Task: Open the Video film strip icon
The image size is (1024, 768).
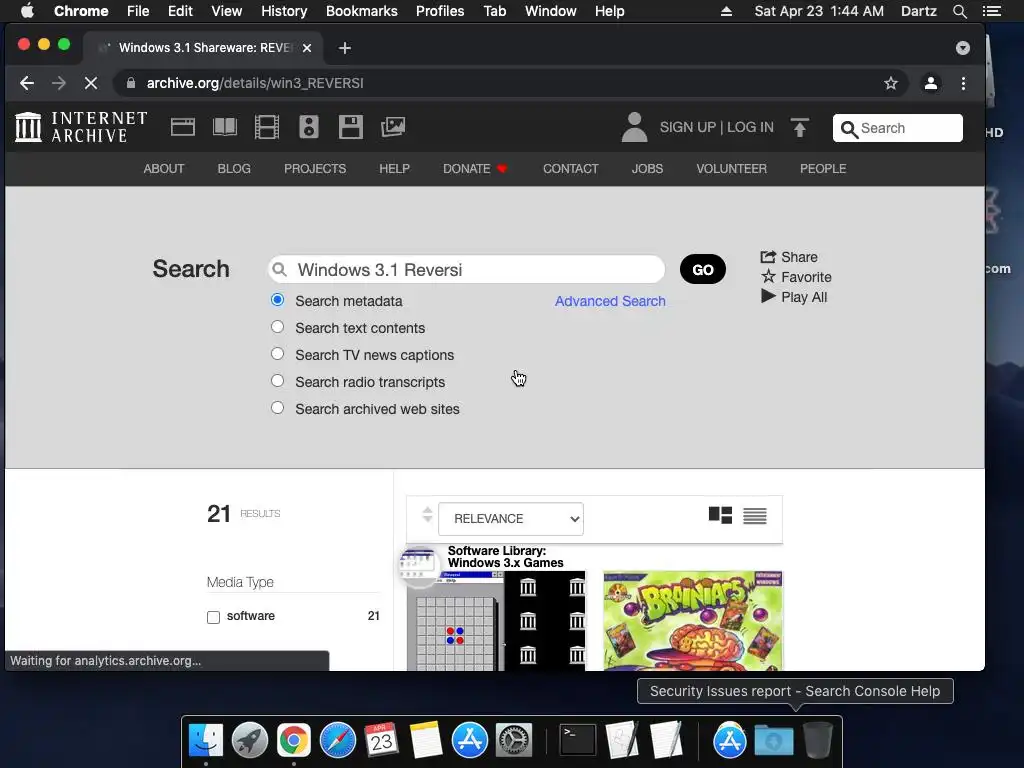Action: pos(266,127)
